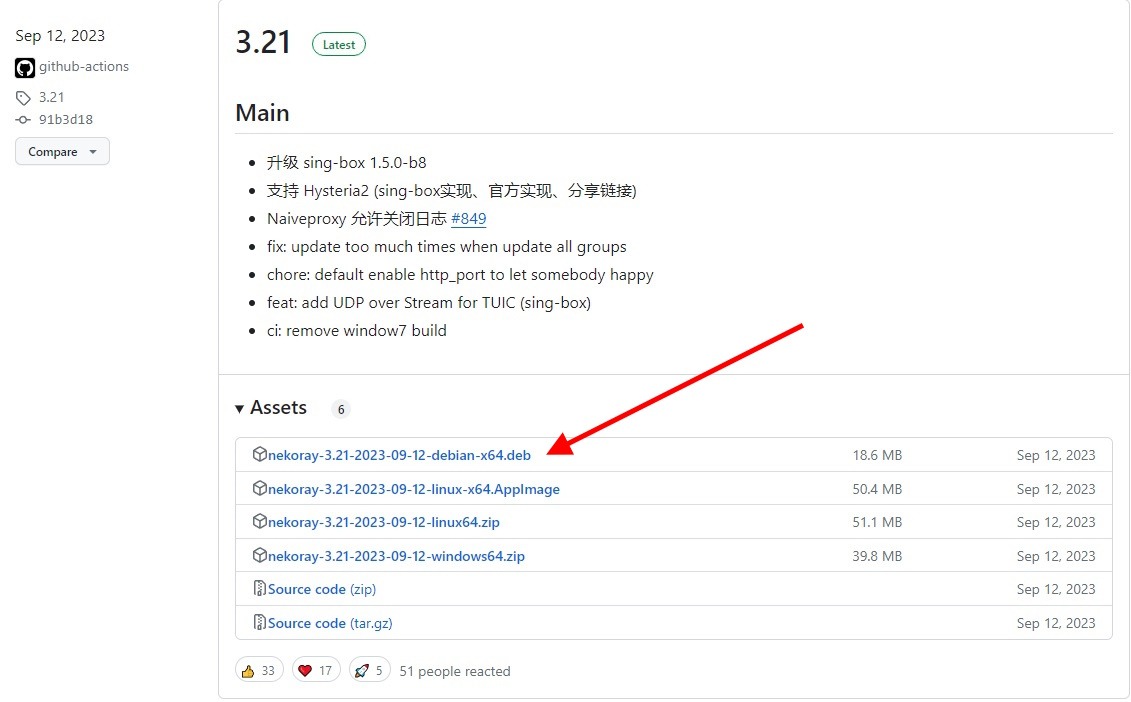Open the Compare dropdown
1131x702 pixels.
tap(62, 152)
